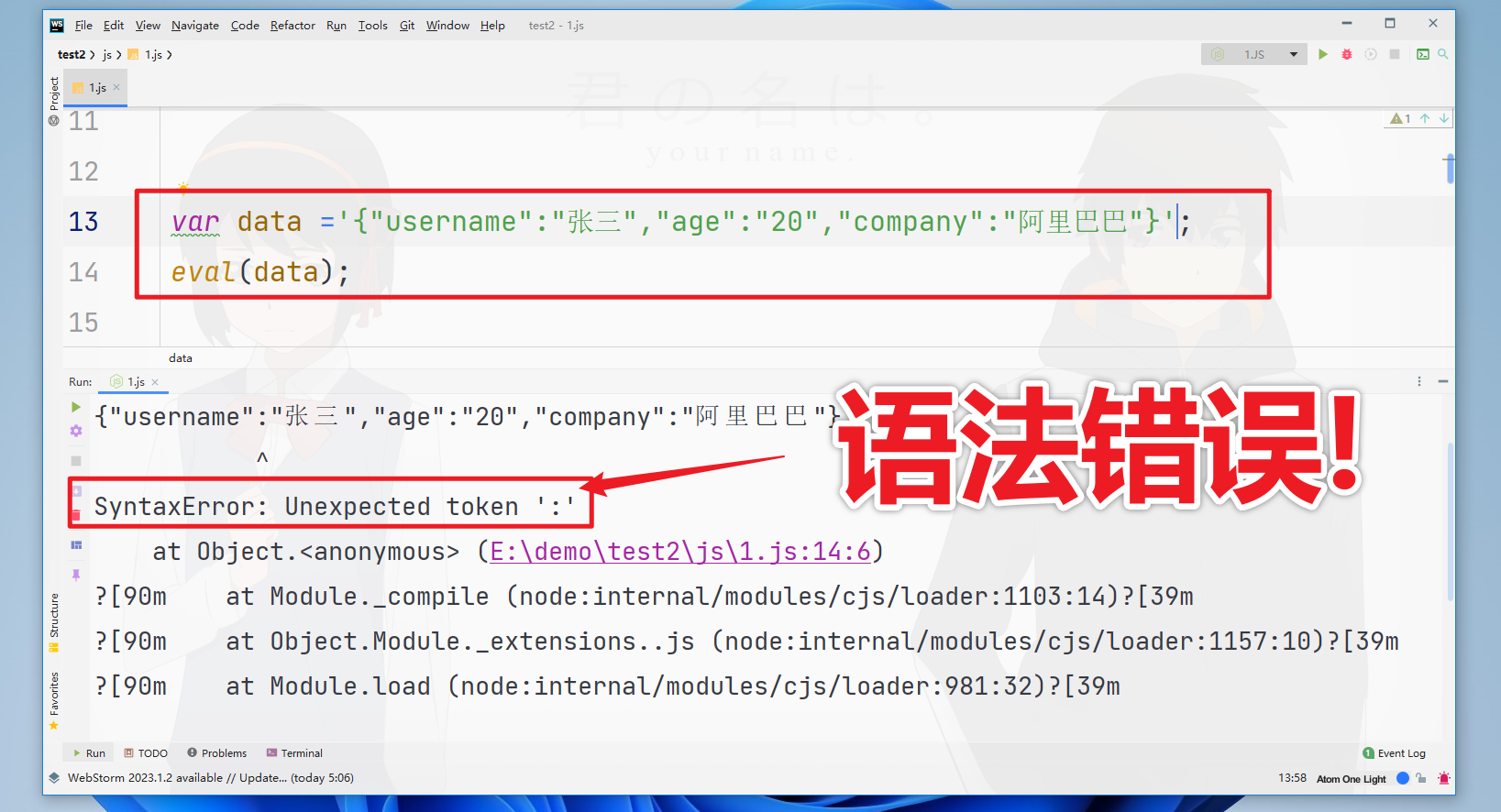The height and width of the screenshot is (812, 1501).
Task: Run 1.JS with the green play icon
Action: (x=1322, y=54)
